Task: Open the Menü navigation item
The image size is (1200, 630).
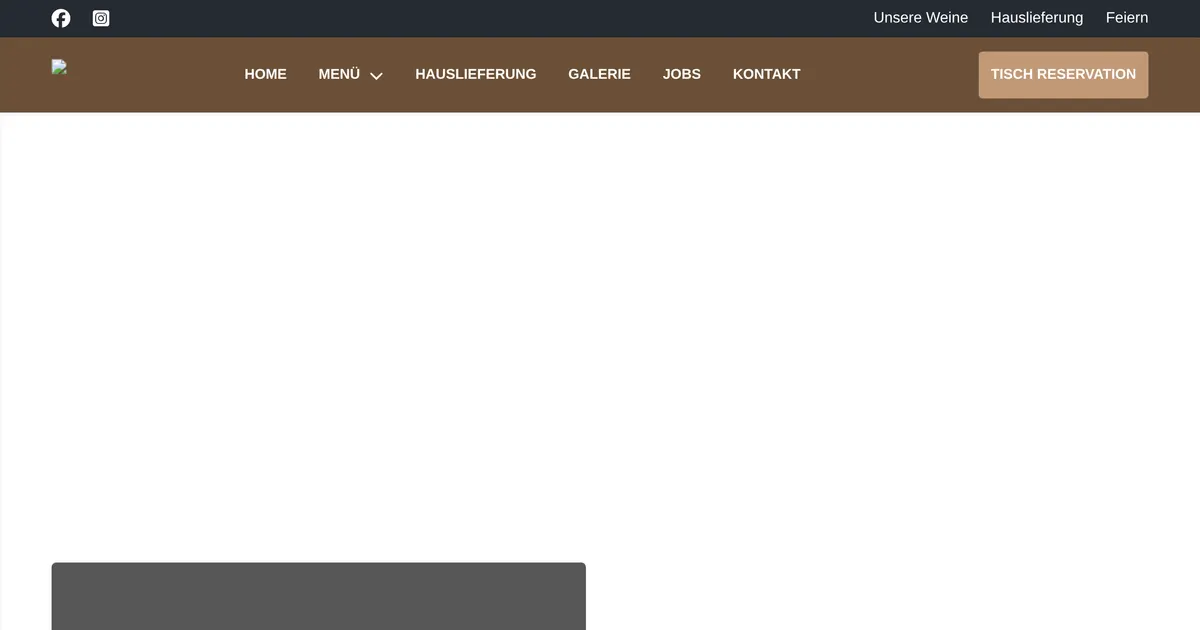Action: pyautogui.click(x=339, y=74)
